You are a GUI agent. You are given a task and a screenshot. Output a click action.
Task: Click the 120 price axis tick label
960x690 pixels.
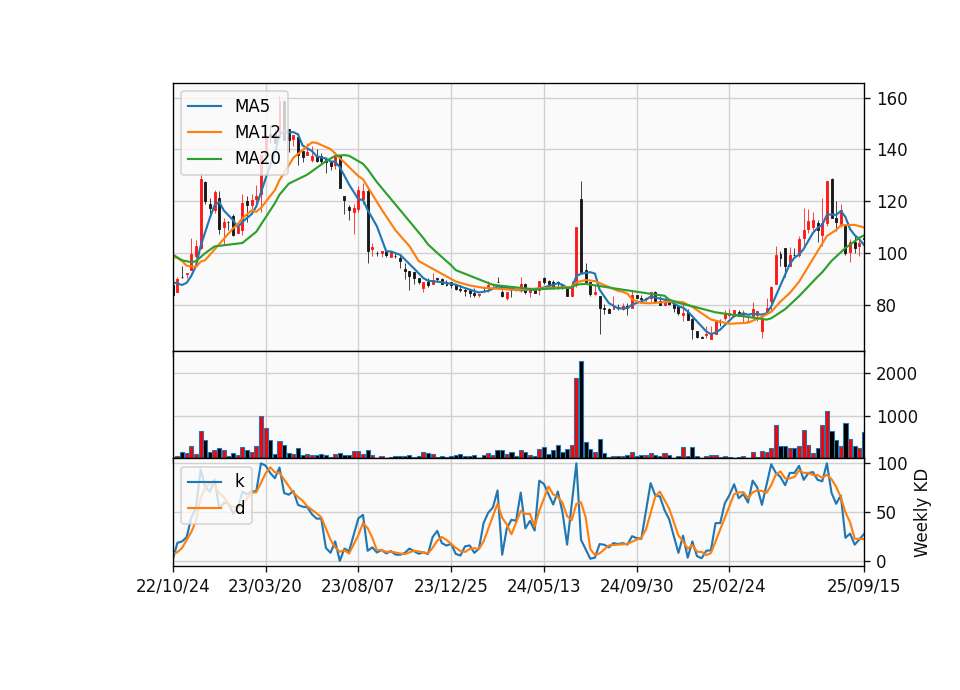891,201
